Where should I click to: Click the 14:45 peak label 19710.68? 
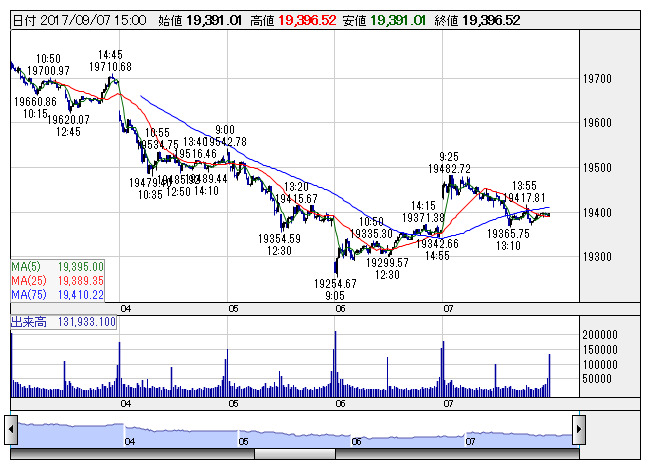[x=110, y=67]
